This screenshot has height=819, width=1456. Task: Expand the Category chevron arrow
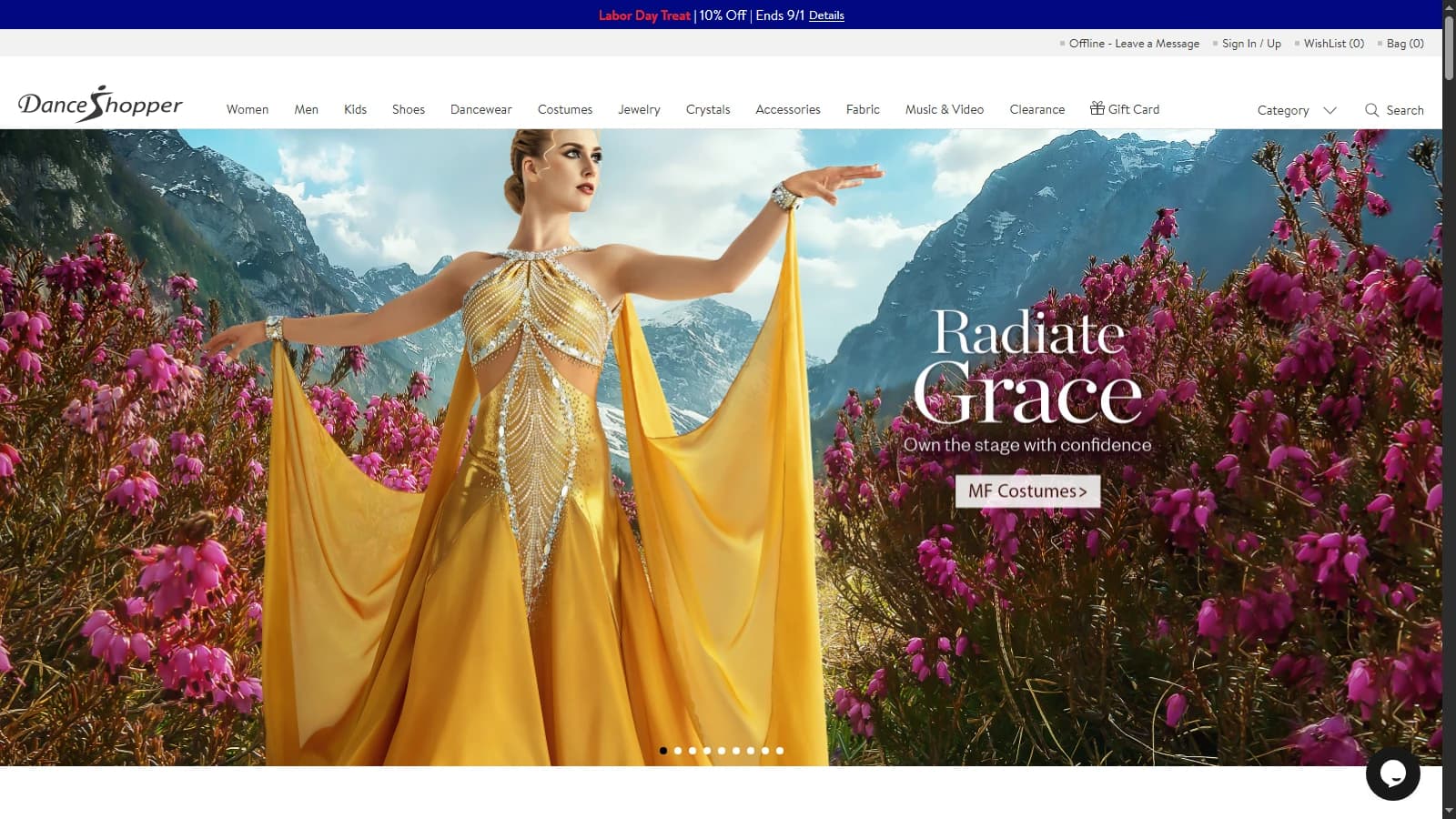coord(1330,110)
